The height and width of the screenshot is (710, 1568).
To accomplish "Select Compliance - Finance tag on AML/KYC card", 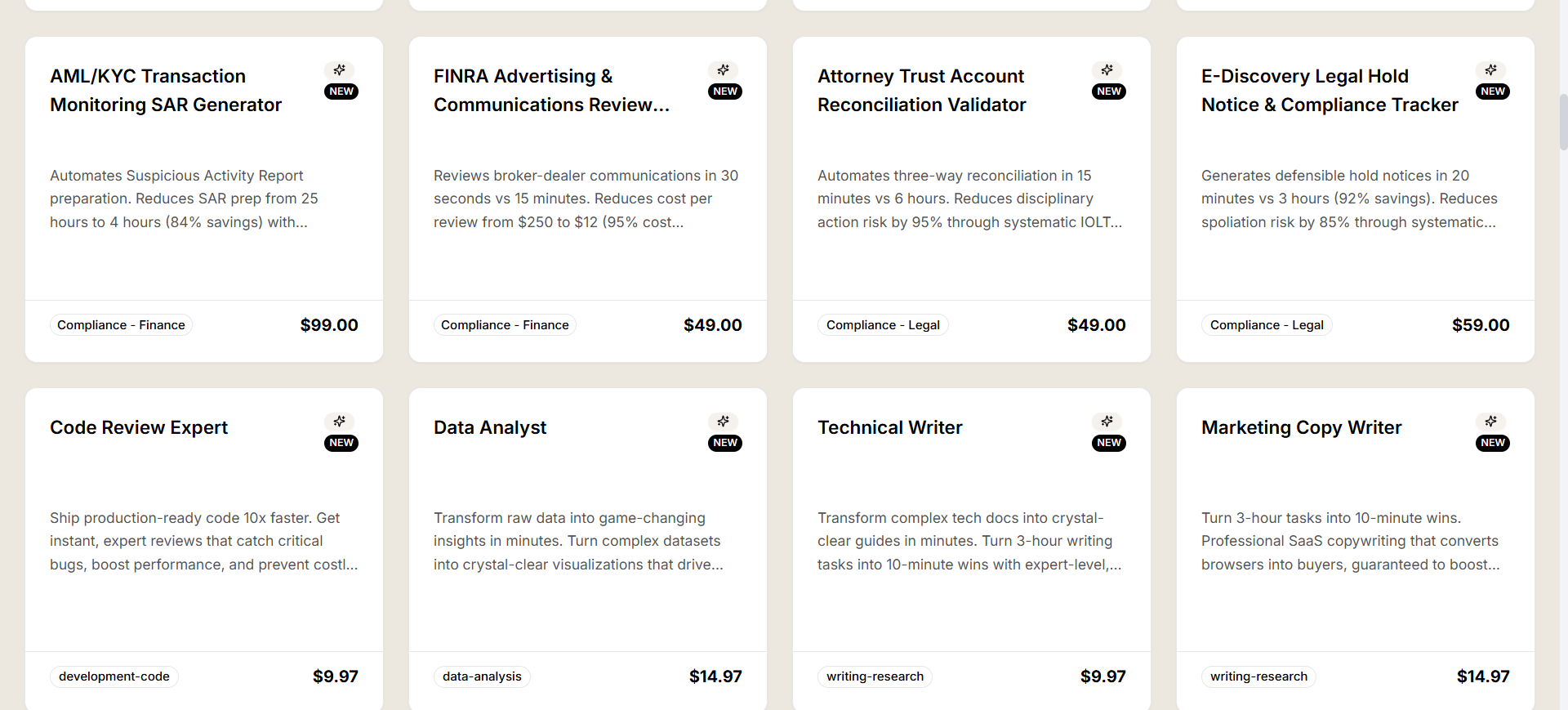I will [x=121, y=325].
